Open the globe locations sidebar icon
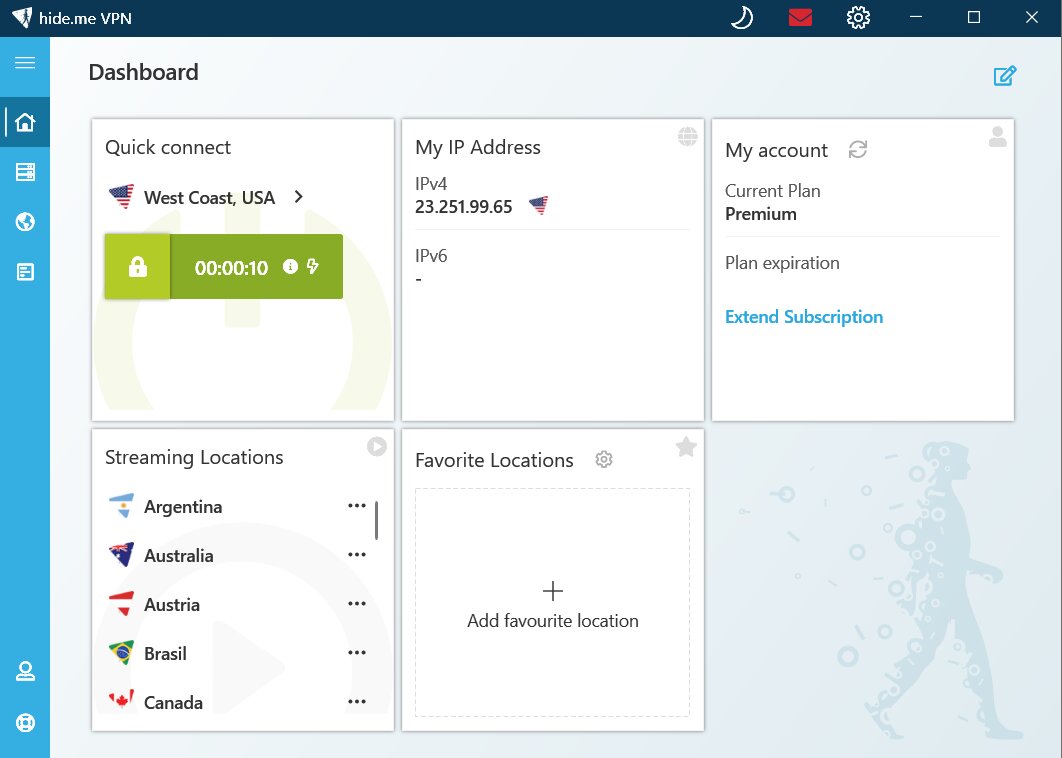Viewport: 1062px width, 758px height. [x=25, y=222]
